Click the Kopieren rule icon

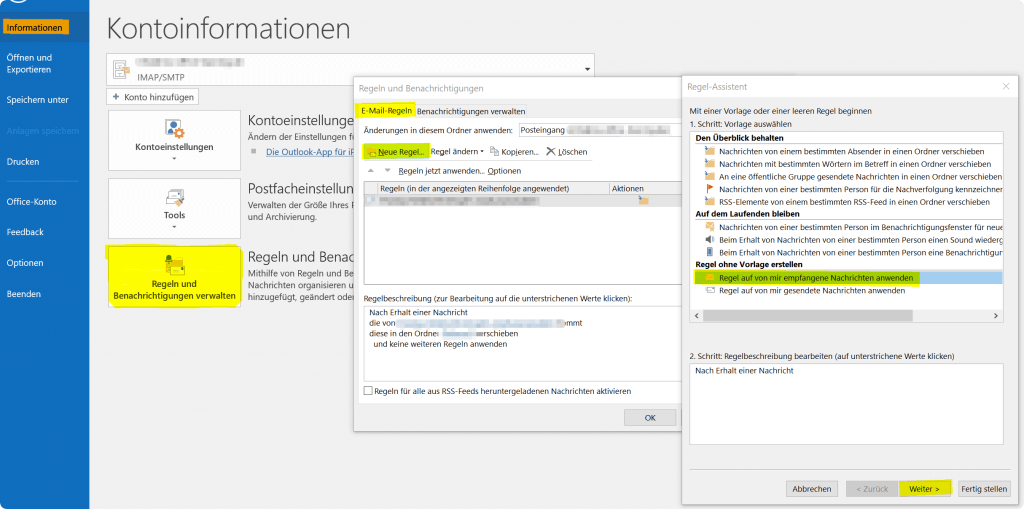tap(494, 152)
